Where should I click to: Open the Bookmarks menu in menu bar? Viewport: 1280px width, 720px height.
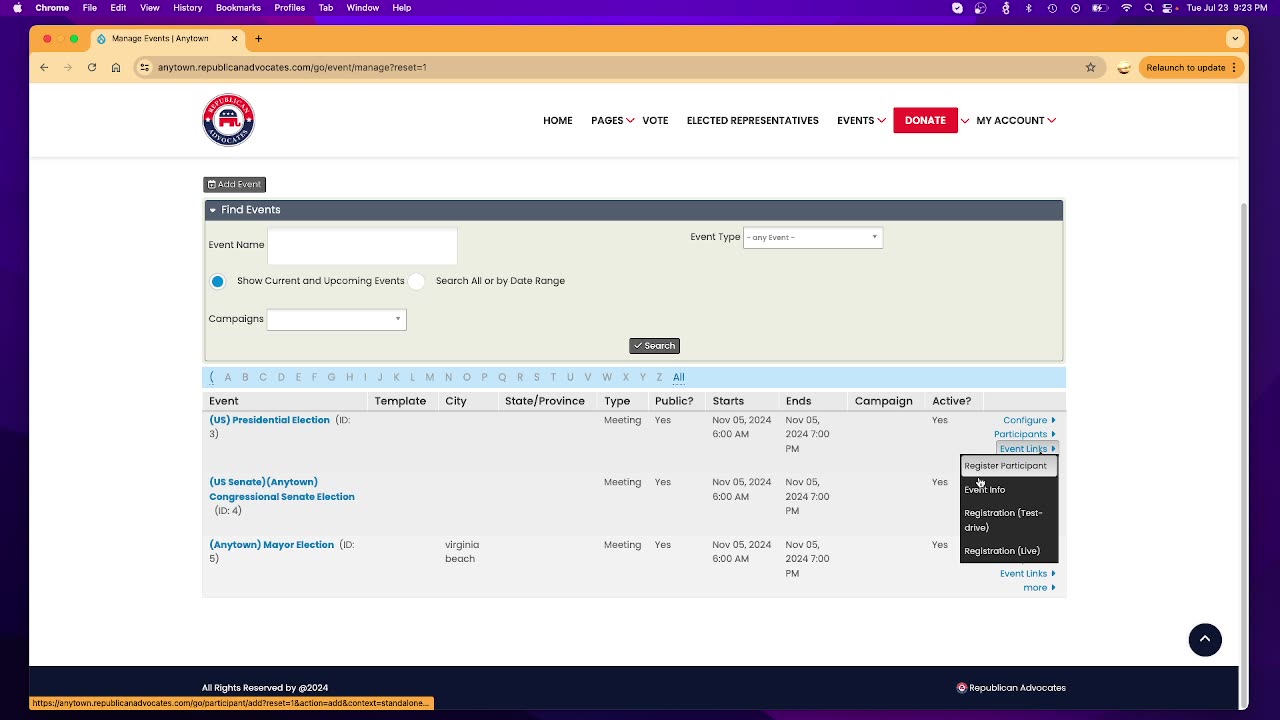238,8
